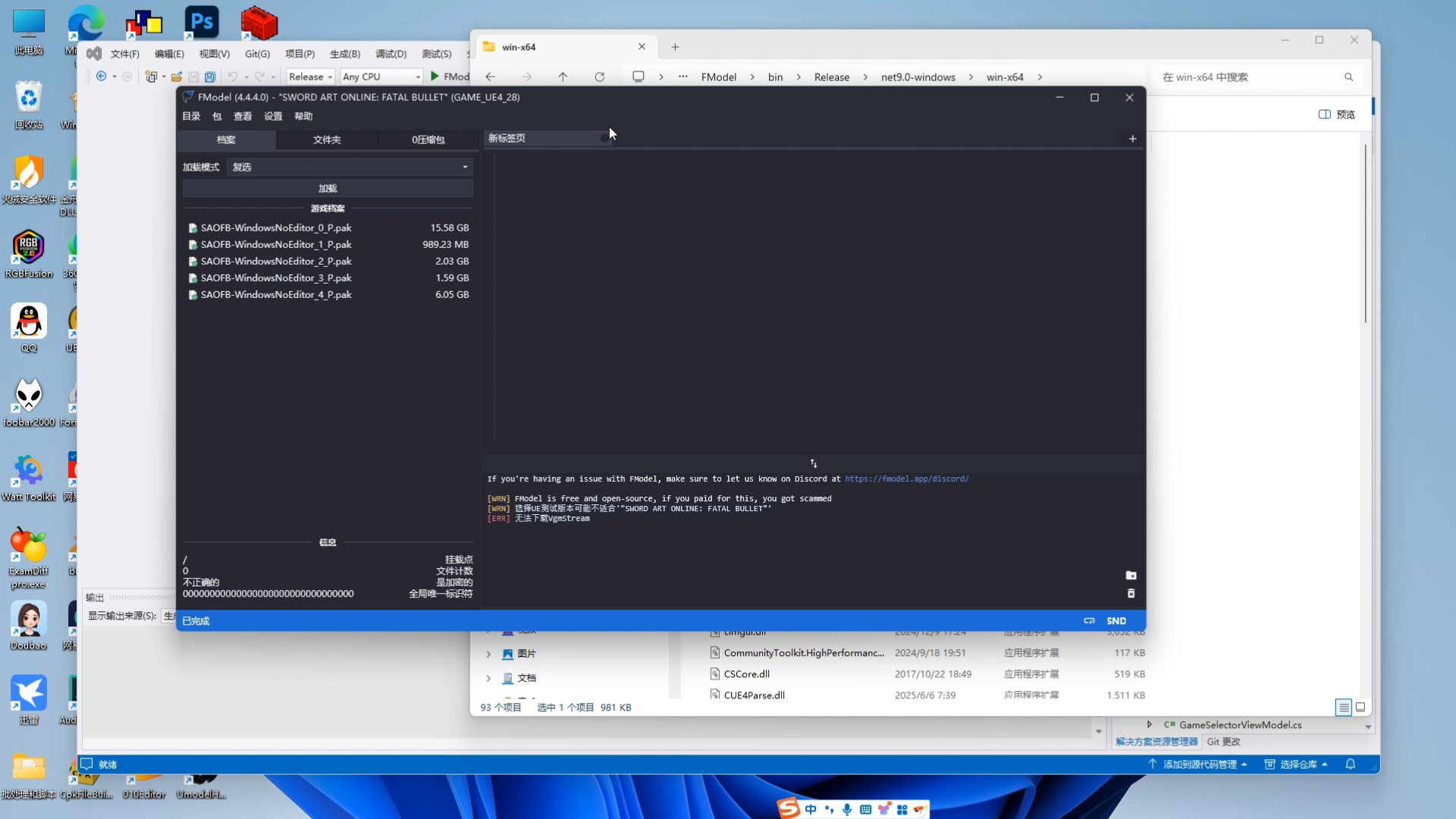Click the audio player icon left of SND
Viewport: 1456px width, 819px height.
(1089, 621)
